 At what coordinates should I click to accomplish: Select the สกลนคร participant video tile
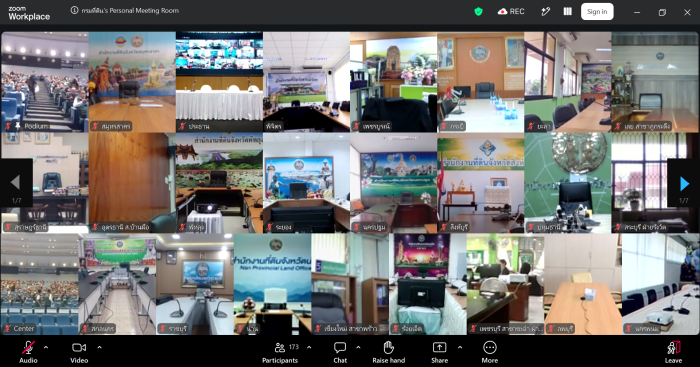click(117, 284)
